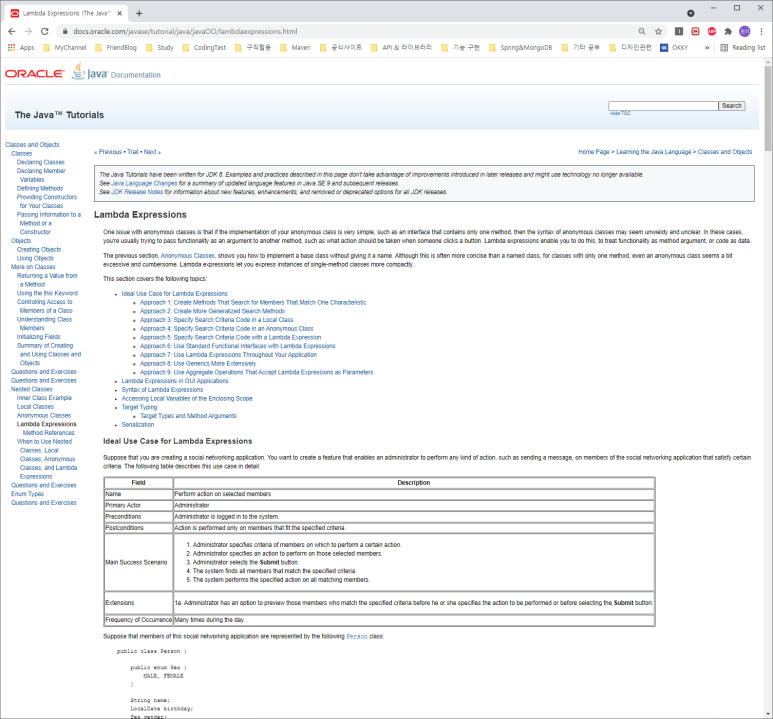Open Java Language Changes link
This screenshot has width=773, height=719.
144,183
